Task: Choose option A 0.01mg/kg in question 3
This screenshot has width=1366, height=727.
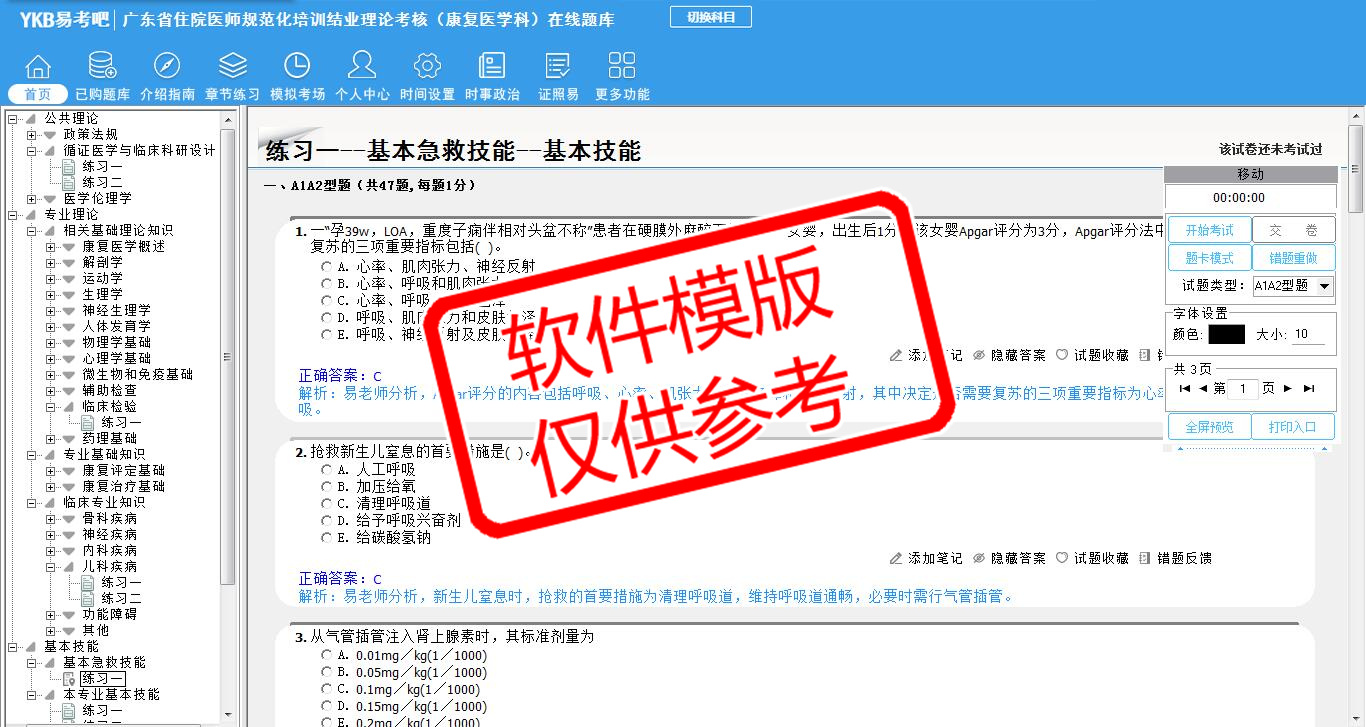Action: click(x=327, y=655)
